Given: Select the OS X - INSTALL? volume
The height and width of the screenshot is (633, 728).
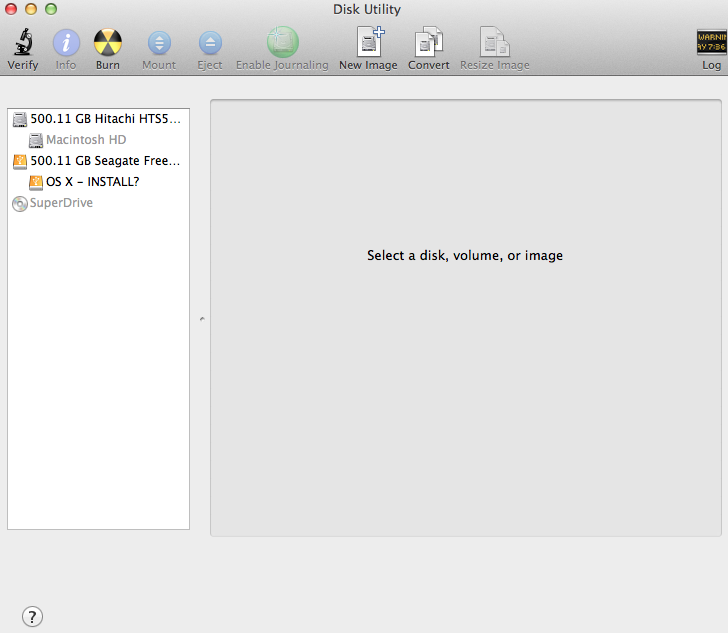Looking at the screenshot, I should click(x=98, y=182).
